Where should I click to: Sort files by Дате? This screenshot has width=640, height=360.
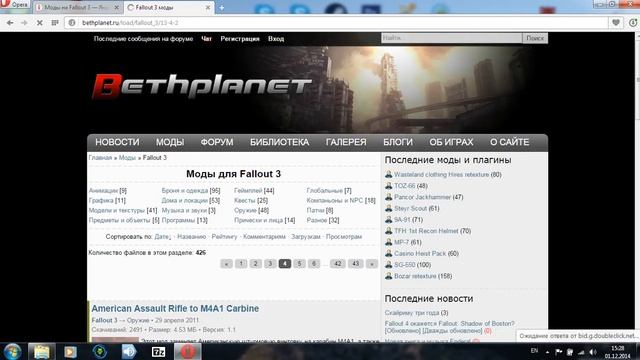coord(162,237)
